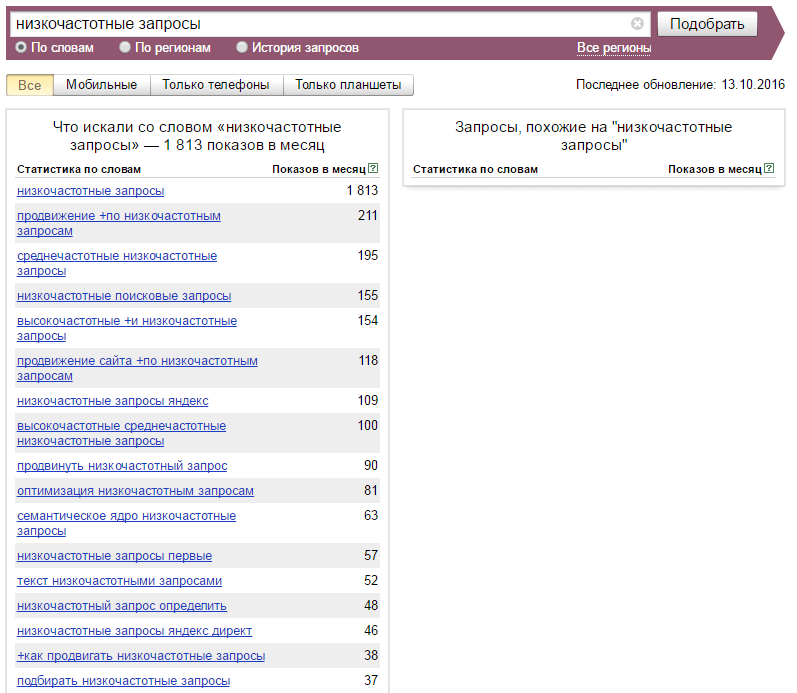Click the '52' impressions value

click(x=371, y=581)
